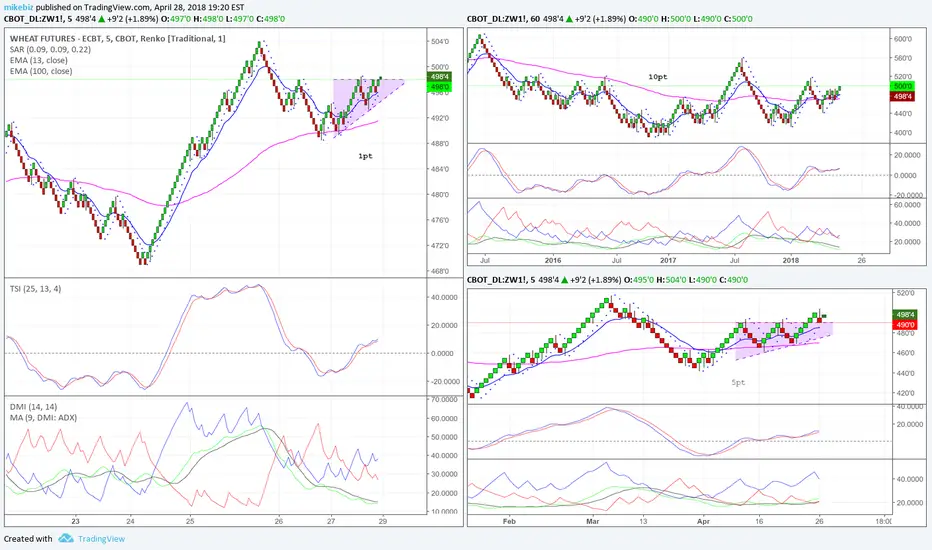Image resolution: width=932 pixels, height=550 pixels.
Task: Click the 70.0000 level on the DMI pane scale
Action: (444, 400)
